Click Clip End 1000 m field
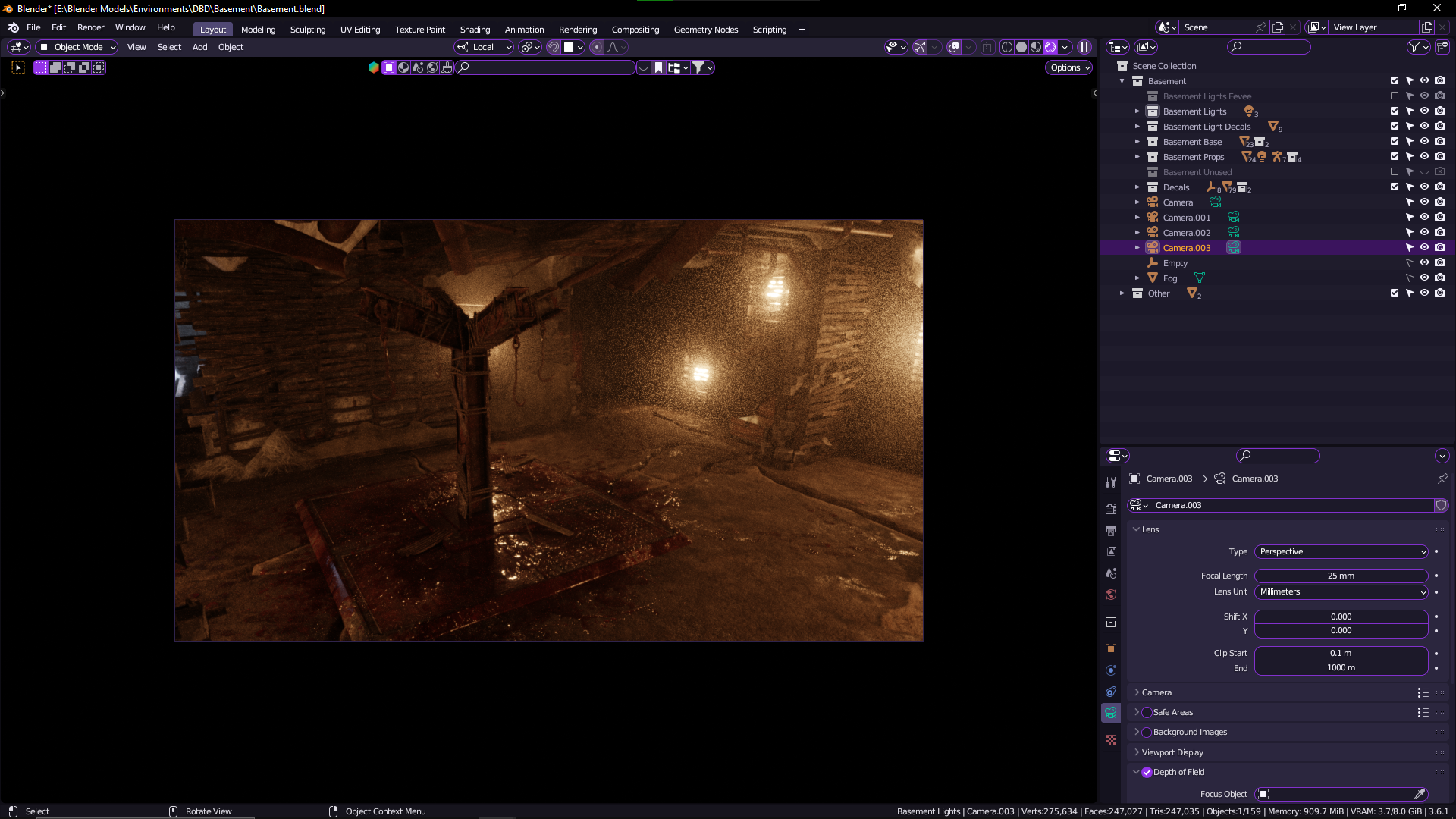This screenshot has width=1456, height=819. 1341,667
